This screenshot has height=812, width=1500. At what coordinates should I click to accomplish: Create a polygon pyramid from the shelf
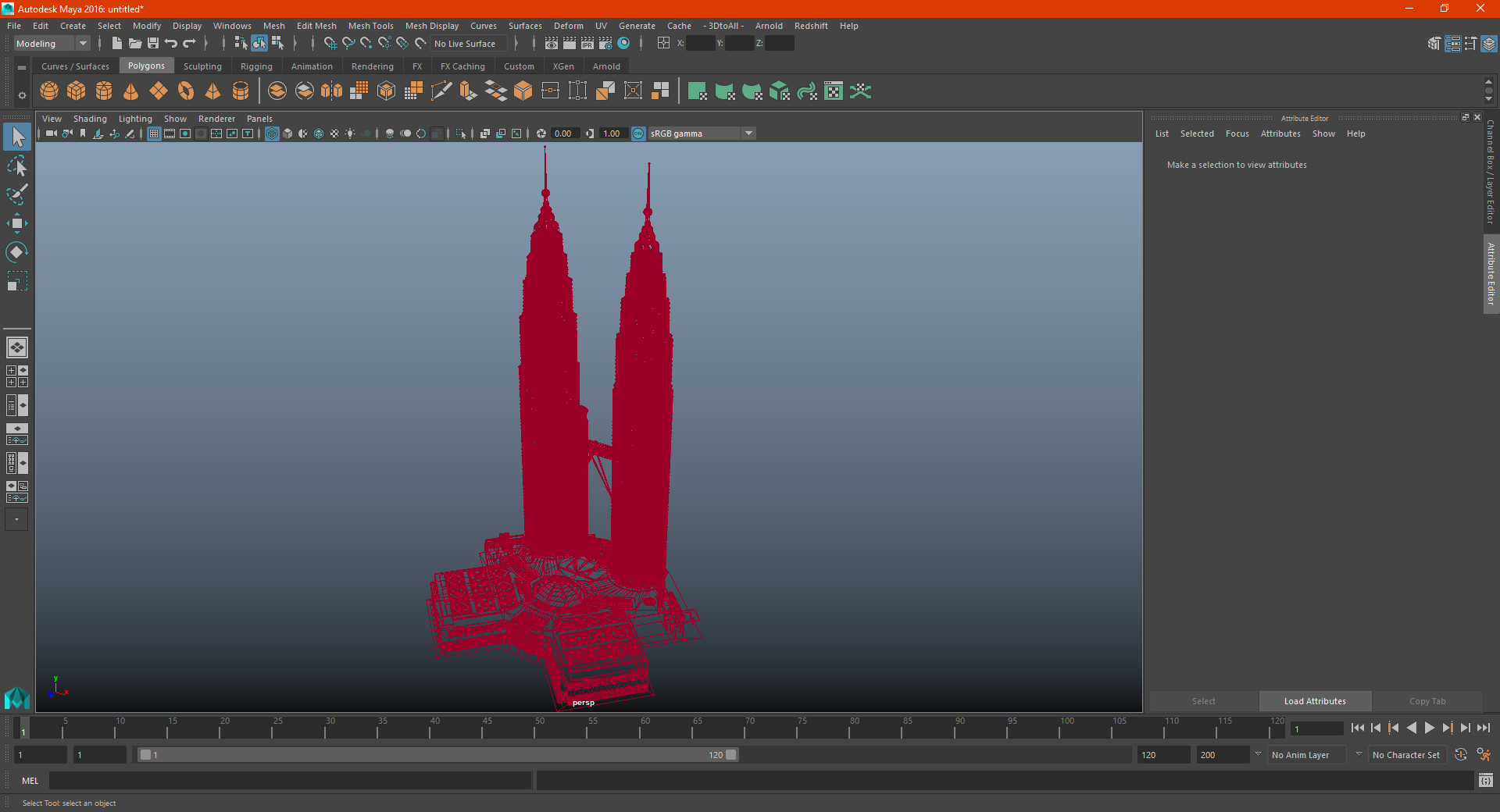(213, 91)
